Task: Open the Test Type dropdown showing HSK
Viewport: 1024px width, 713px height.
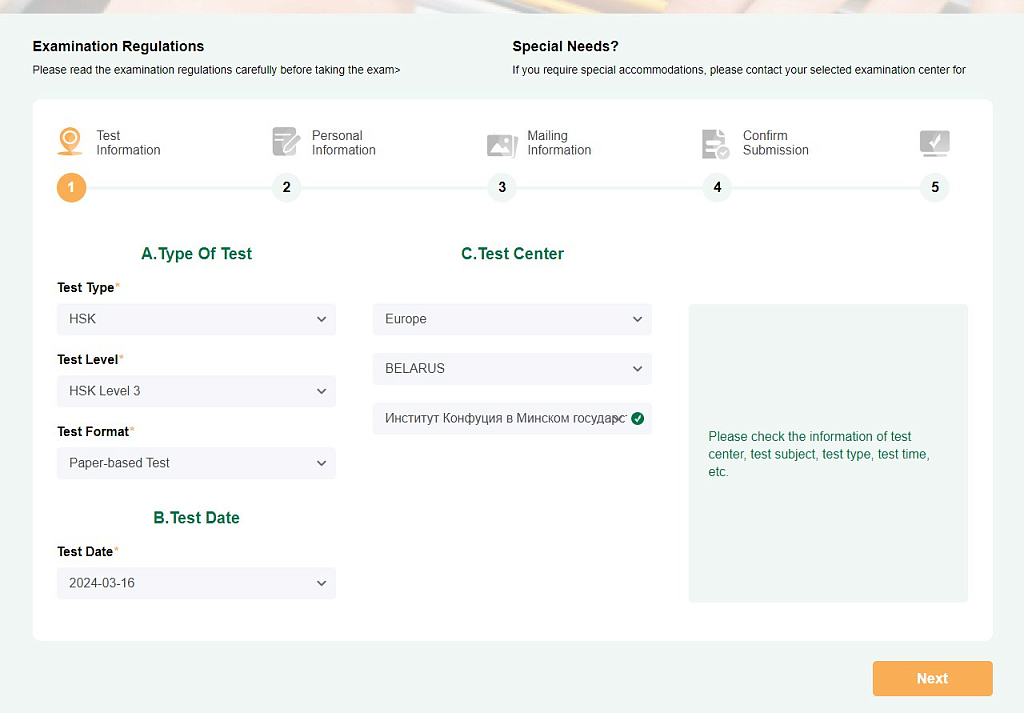Action: click(197, 319)
